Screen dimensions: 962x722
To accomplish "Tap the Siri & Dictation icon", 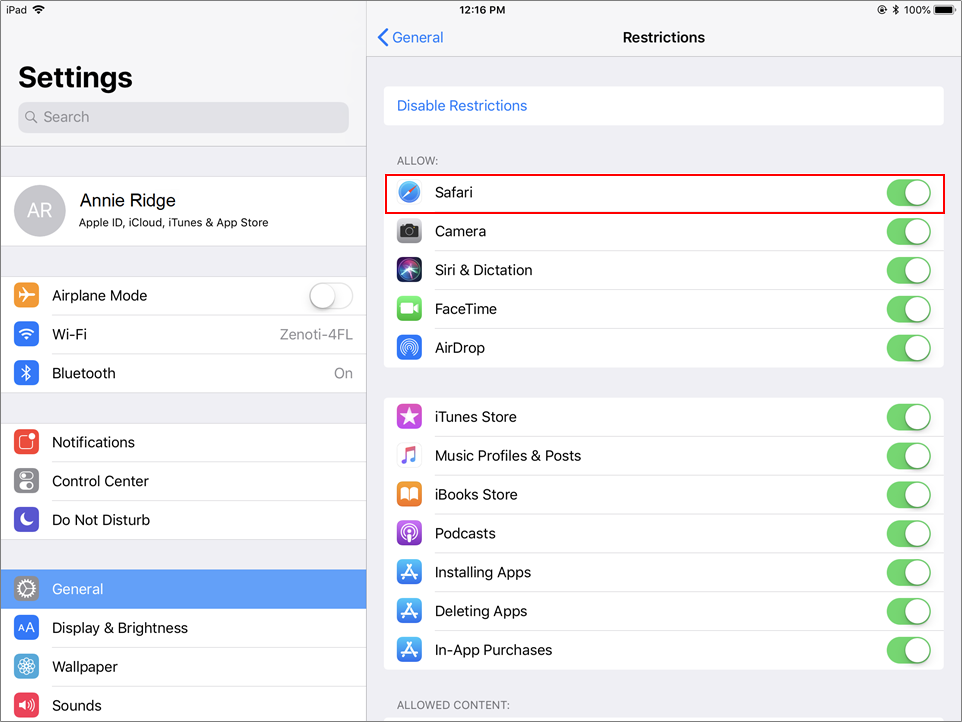I will pyautogui.click(x=409, y=270).
